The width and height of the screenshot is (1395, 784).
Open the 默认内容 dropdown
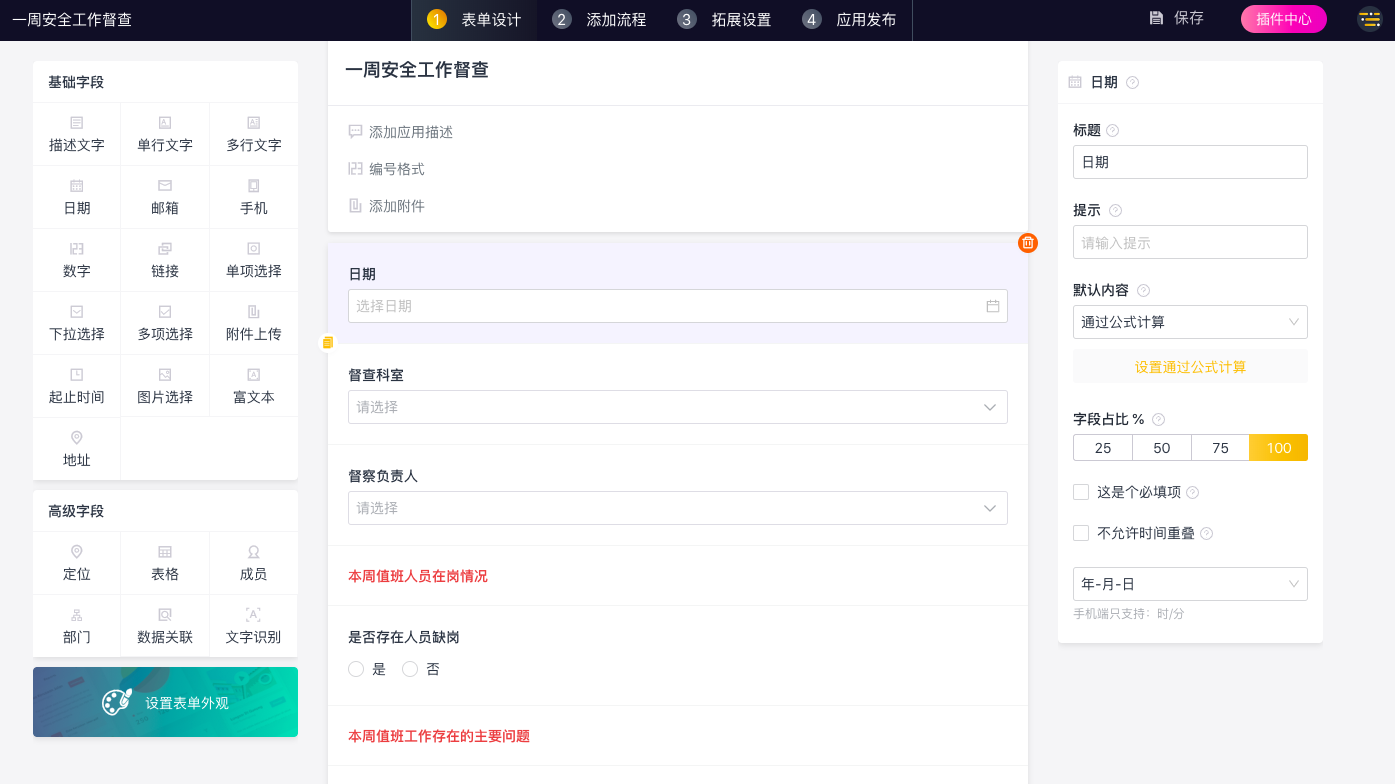(x=1190, y=322)
